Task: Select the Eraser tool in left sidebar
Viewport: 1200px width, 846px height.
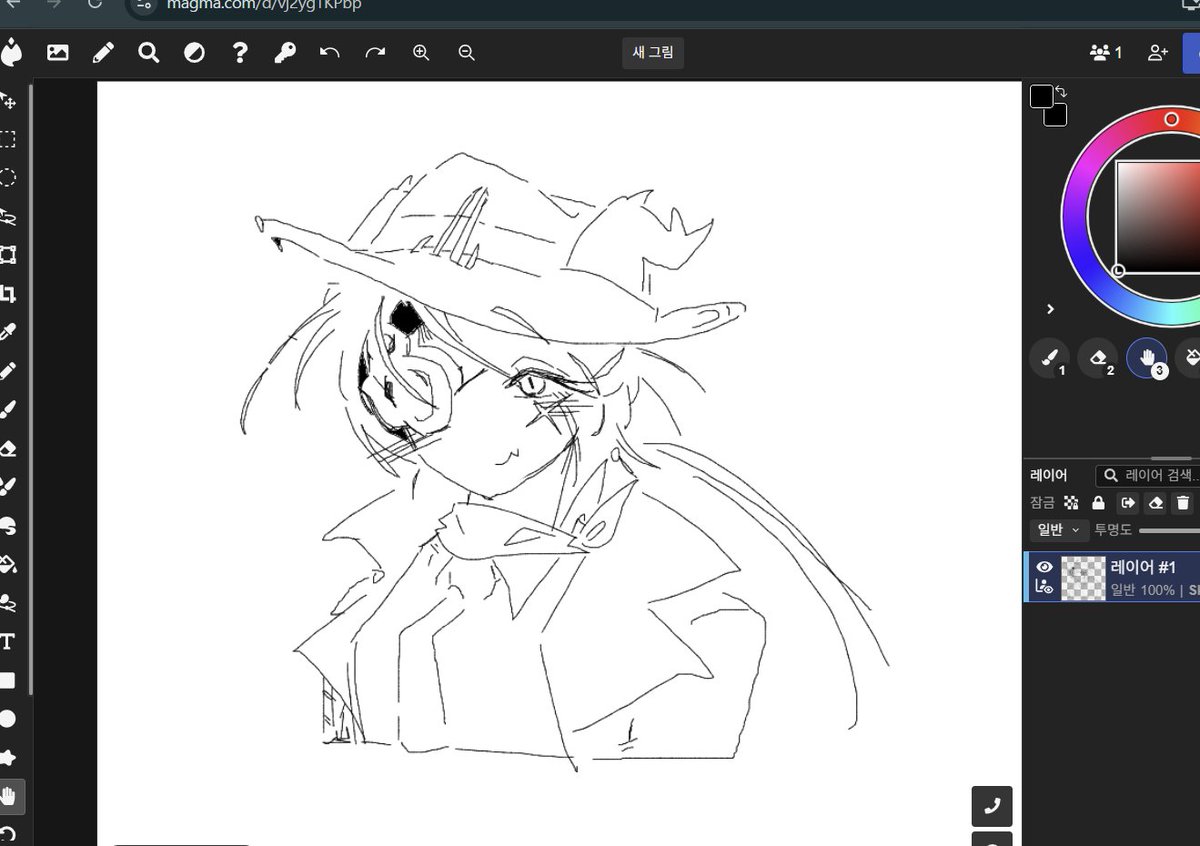Action: click(x=7, y=448)
